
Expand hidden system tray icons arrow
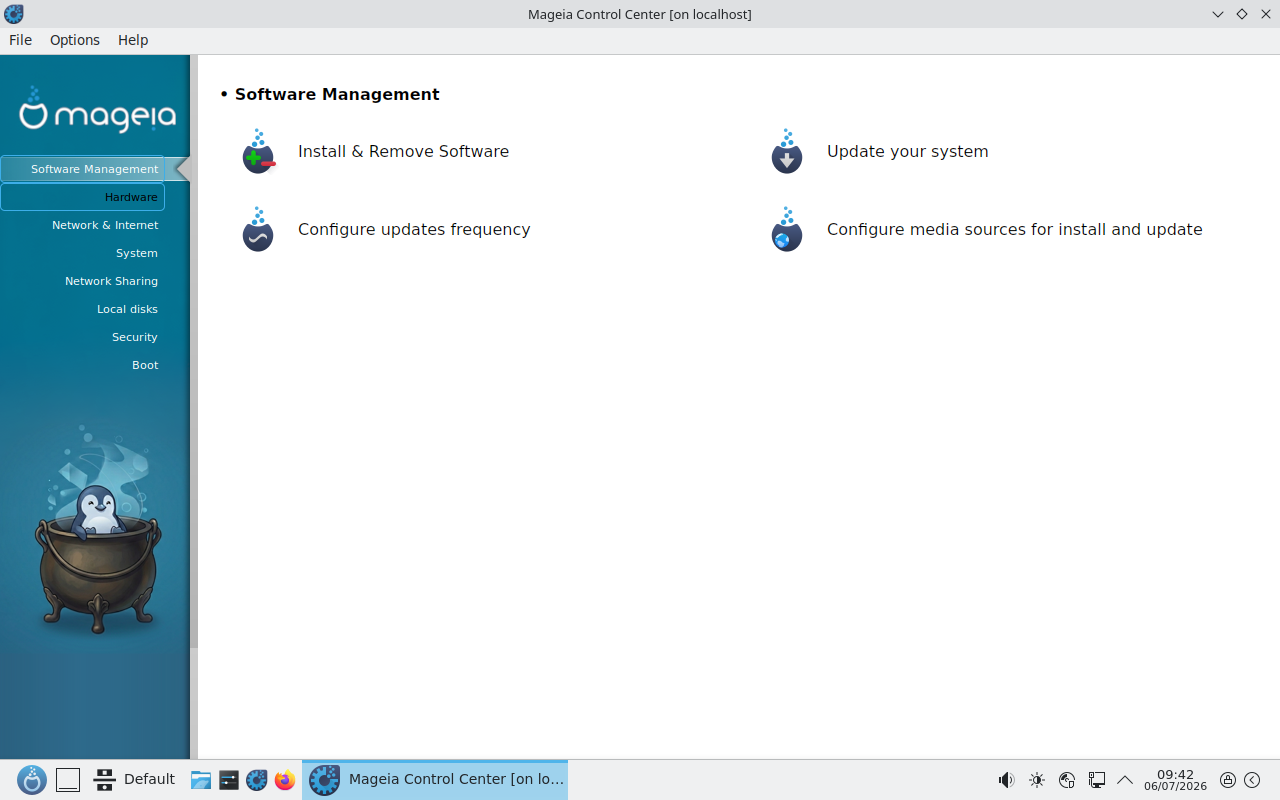1125,780
